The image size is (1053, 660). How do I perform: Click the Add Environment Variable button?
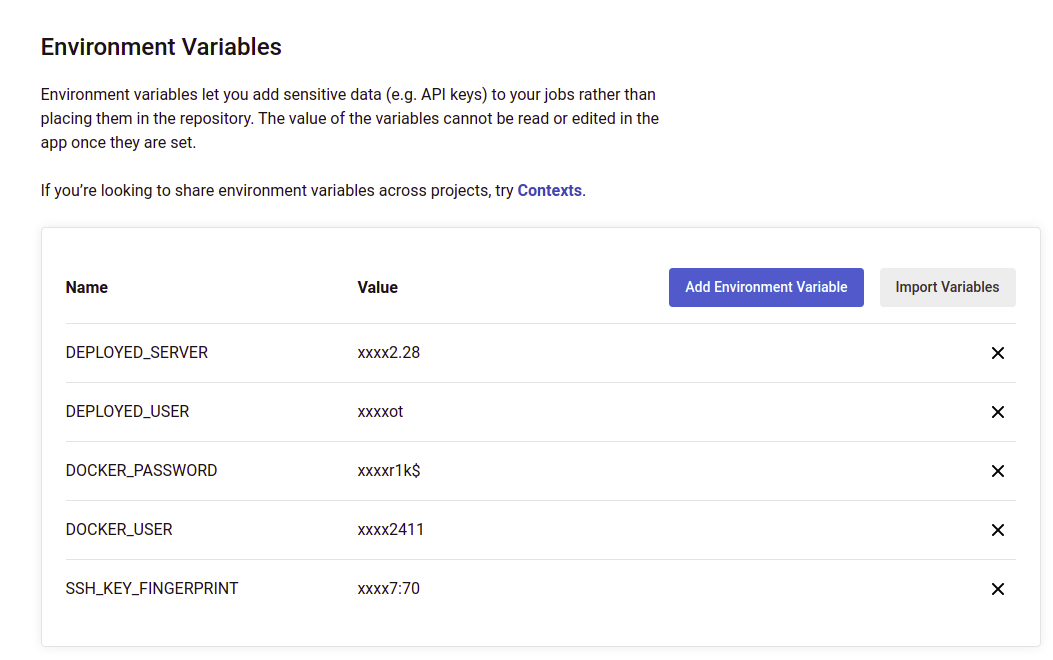pyautogui.click(x=766, y=287)
